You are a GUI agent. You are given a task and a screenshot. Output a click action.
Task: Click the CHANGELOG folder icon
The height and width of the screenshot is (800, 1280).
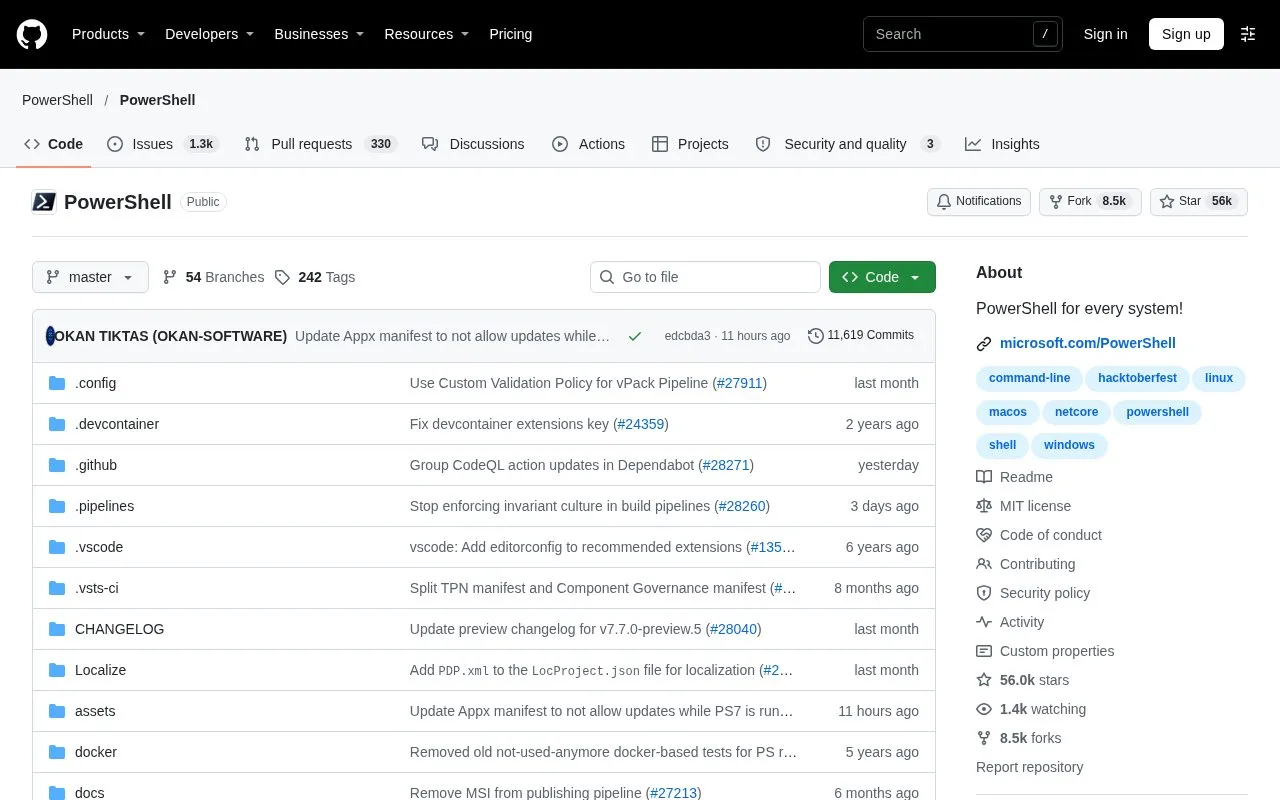(57, 629)
